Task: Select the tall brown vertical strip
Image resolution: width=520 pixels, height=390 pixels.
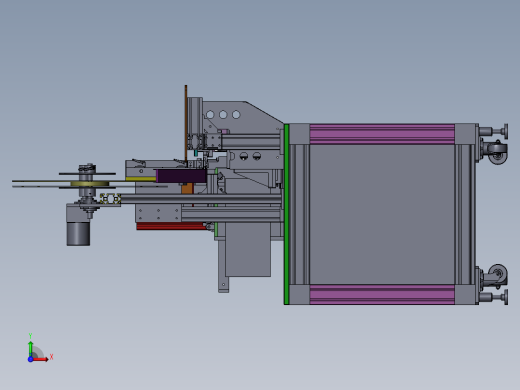Action: [x=186, y=123]
